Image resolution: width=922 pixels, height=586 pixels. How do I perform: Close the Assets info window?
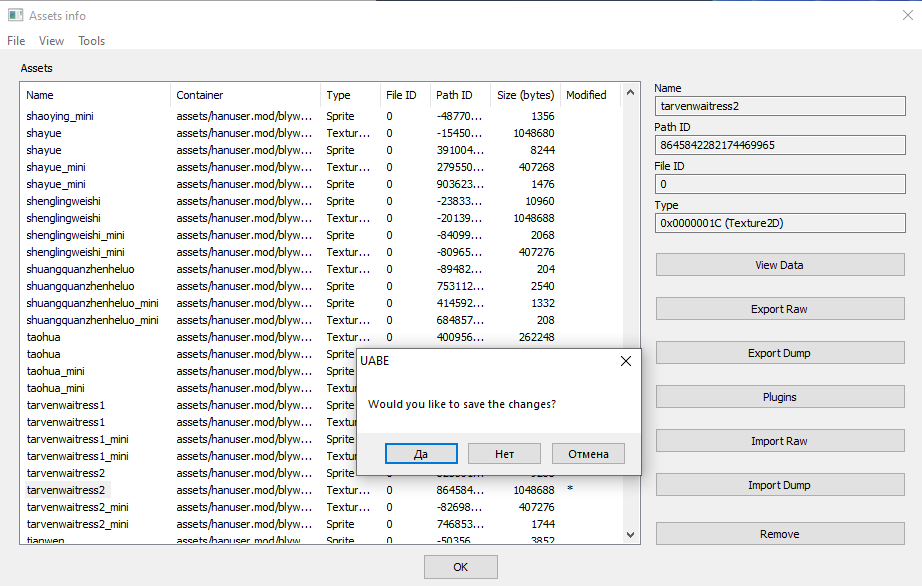click(x=908, y=15)
